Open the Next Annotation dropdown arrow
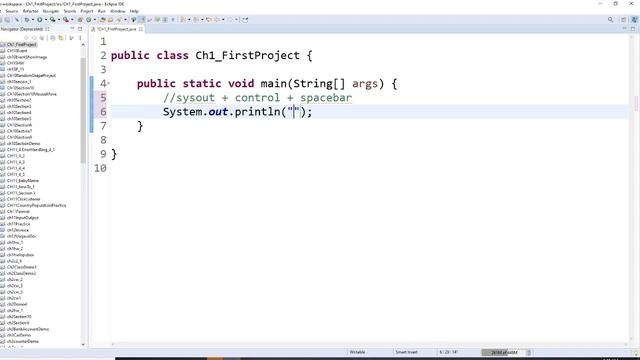The height and width of the screenshot is (360, 640). tap(189, 20)
